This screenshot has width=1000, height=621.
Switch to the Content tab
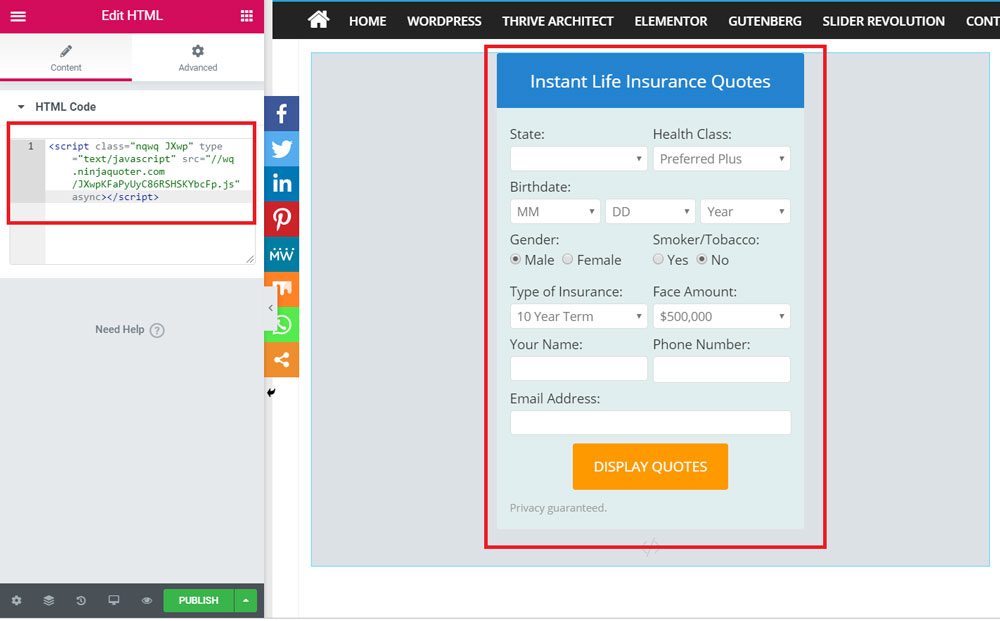[x=66, y=57]
